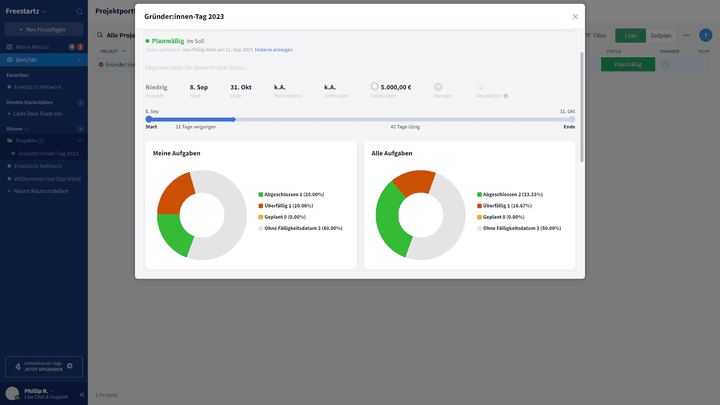Screen dimensions: 720x405
Task: Collapse the sidebar with the double-chevron icon
Action: [x=81, y=394]
